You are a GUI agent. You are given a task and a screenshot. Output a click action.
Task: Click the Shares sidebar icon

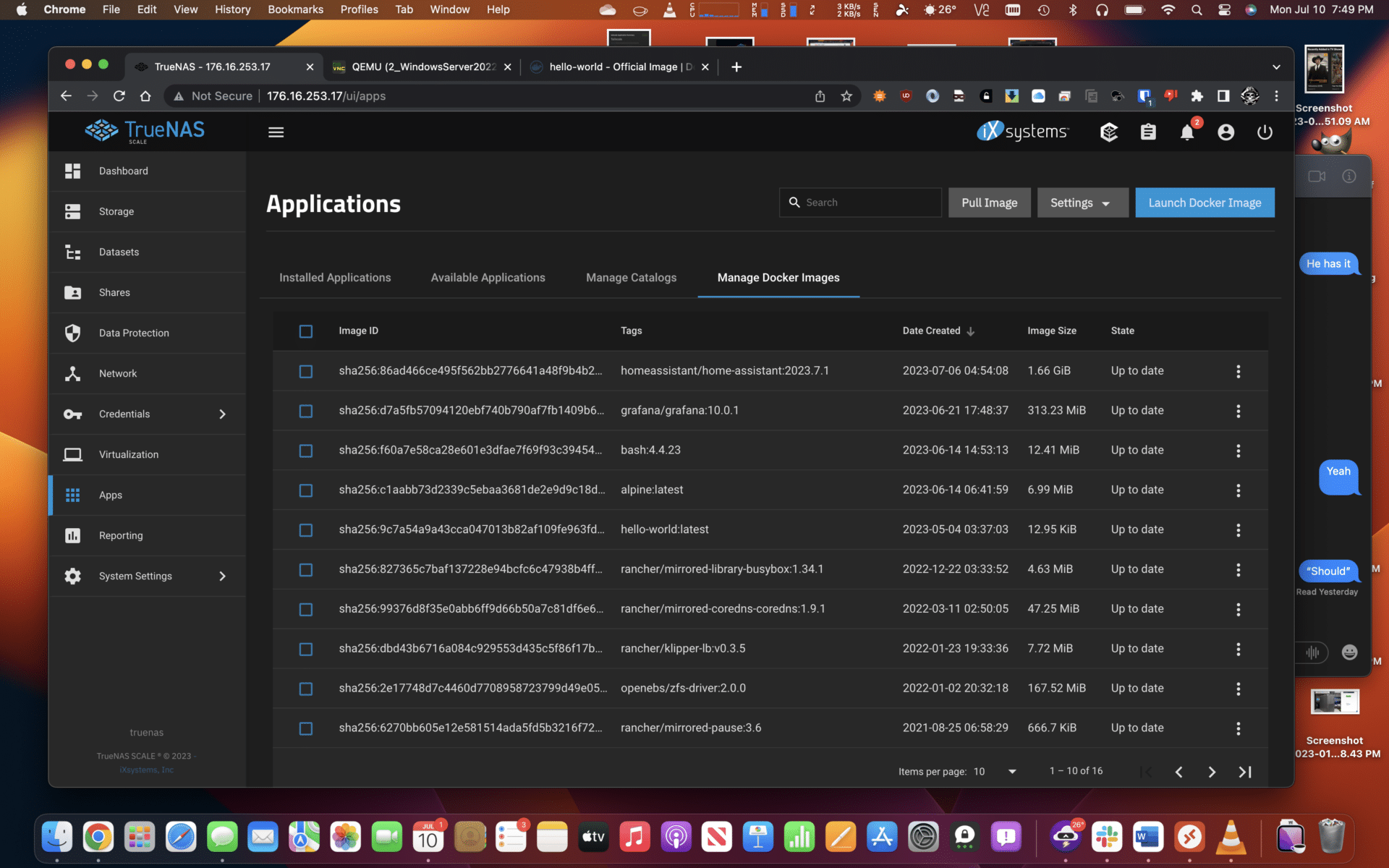72,292
